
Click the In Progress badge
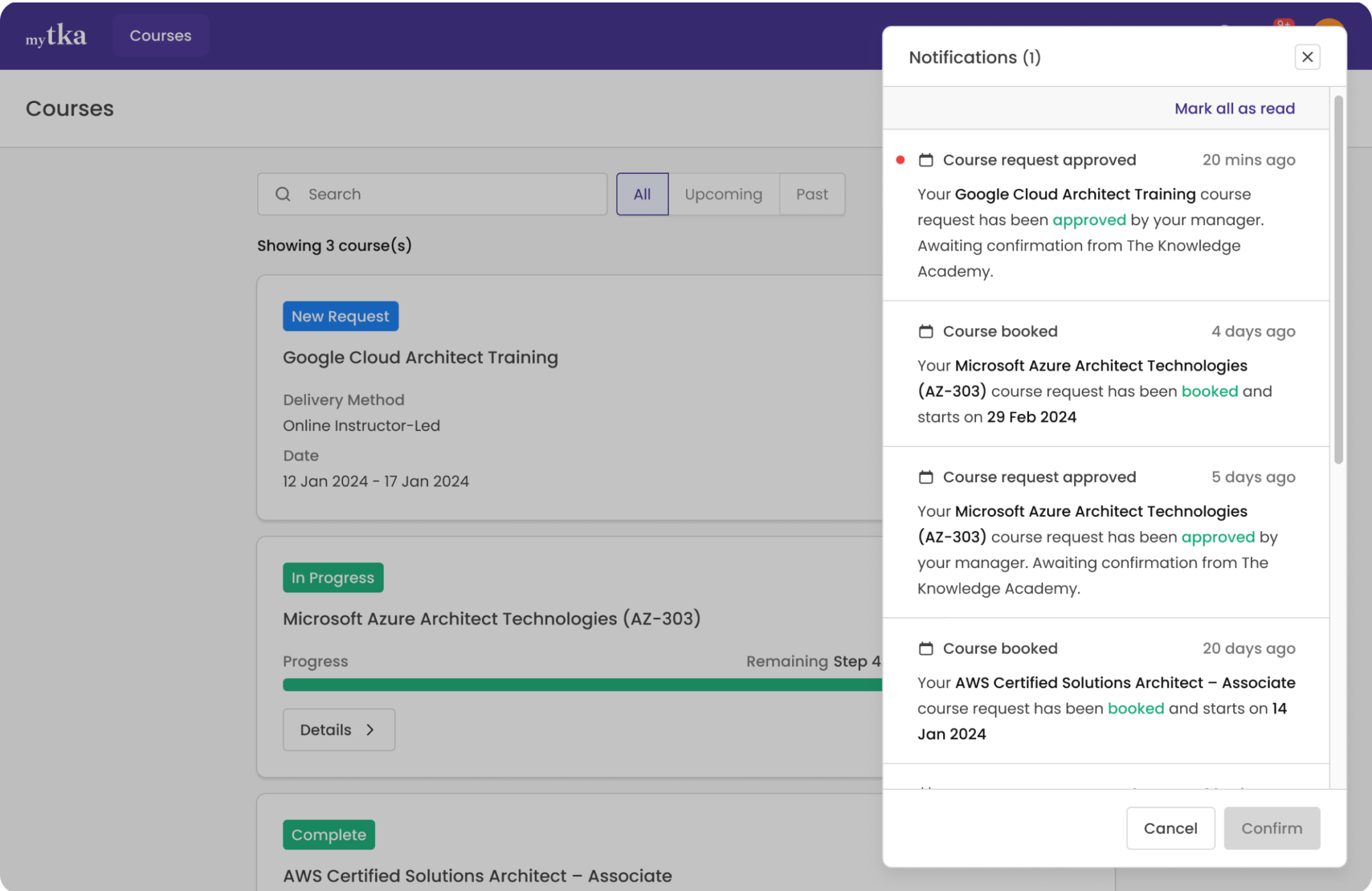coord(333,578)
